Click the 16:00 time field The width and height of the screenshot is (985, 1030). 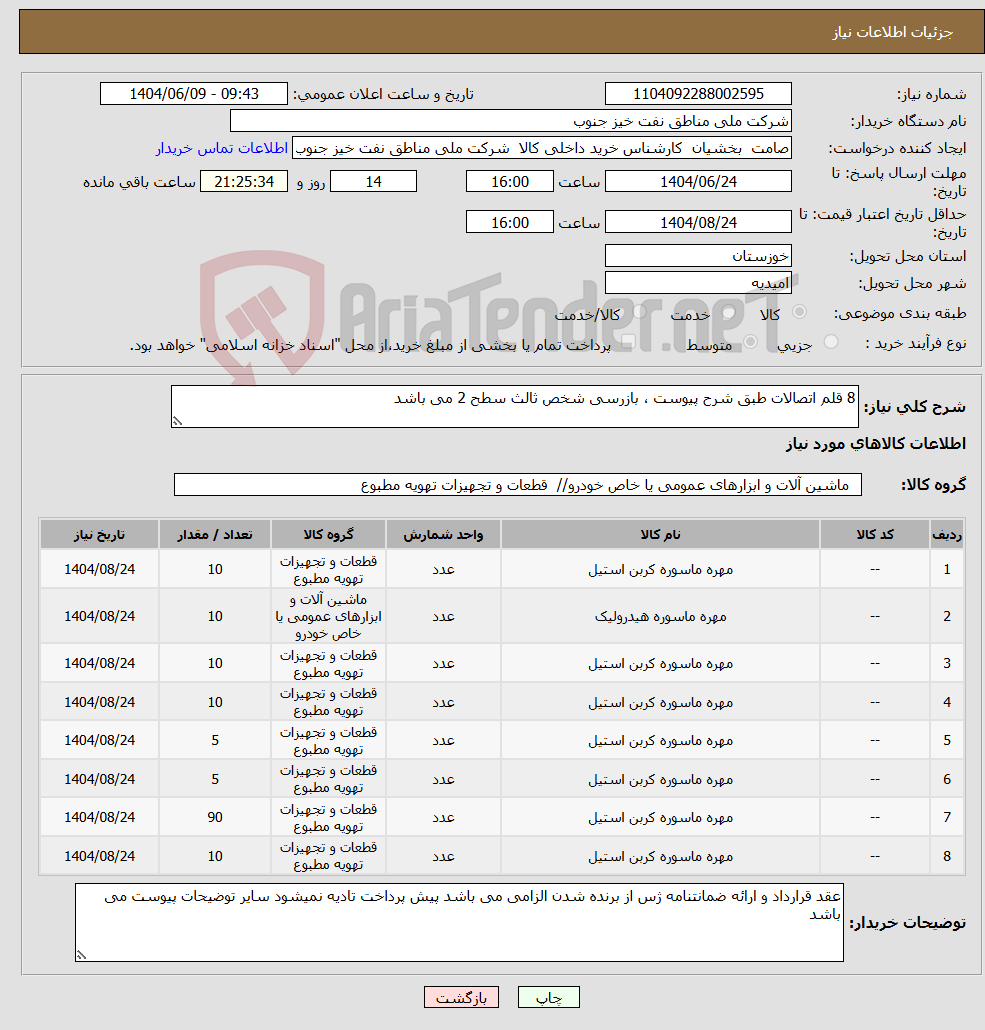click(x=510, y=181)
